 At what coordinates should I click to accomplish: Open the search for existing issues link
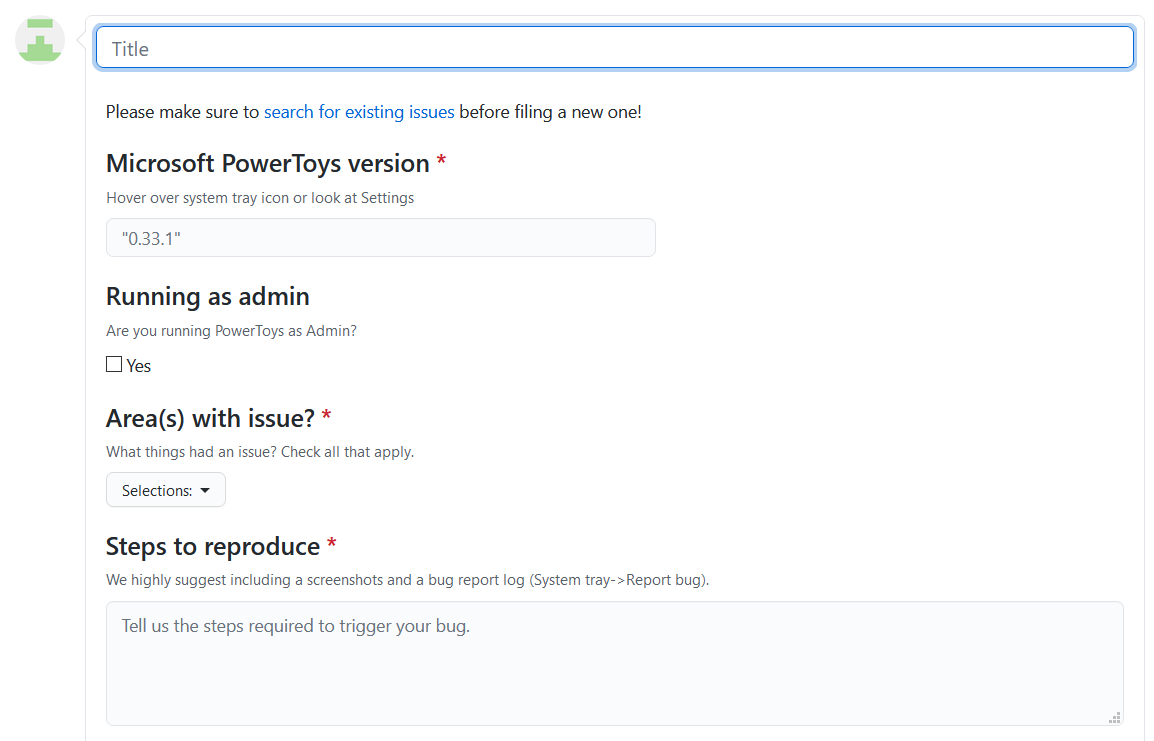pyautogui.click(x=359, y=112)
